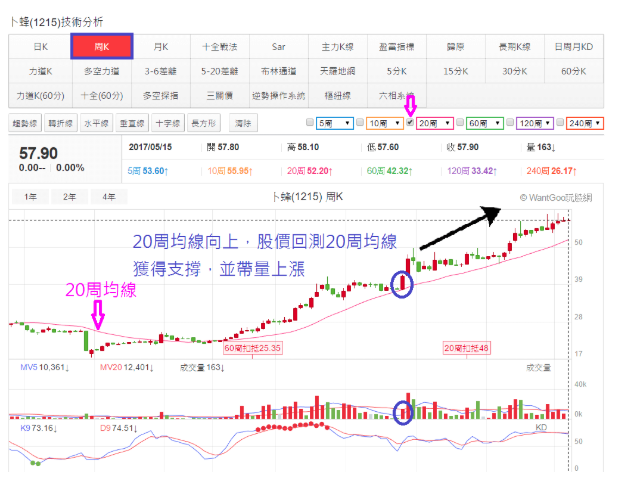
Task: Pick the 垂直線 vertical line tool
Action: pyautogui.click(x=132, y=123)
